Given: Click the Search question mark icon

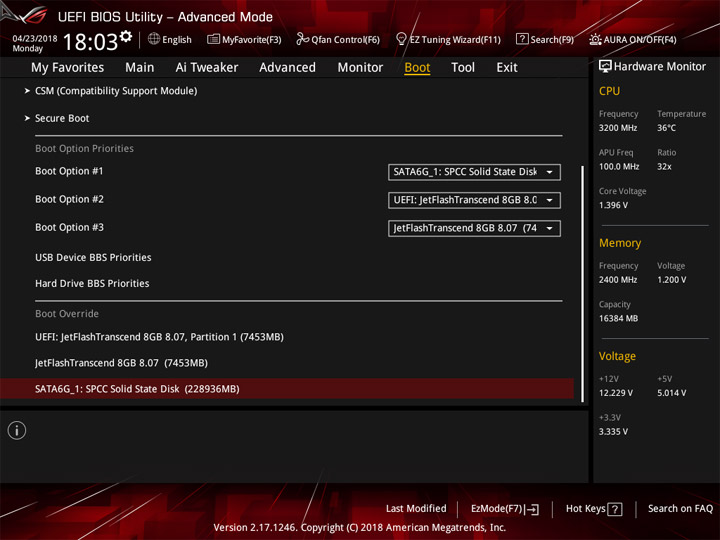Looking at the screenshot, I should point(522,39).
